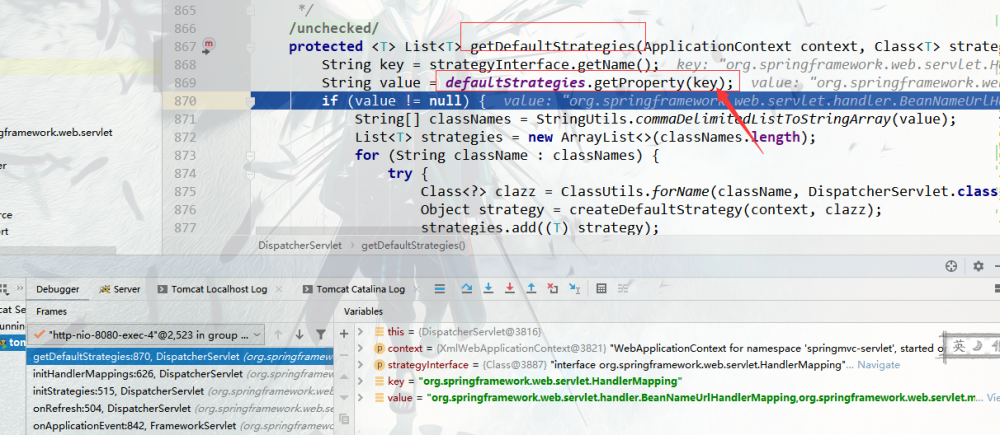Click the crosshair target icon above debugger panel
The image size is (1000, 435).
point(951,267)
